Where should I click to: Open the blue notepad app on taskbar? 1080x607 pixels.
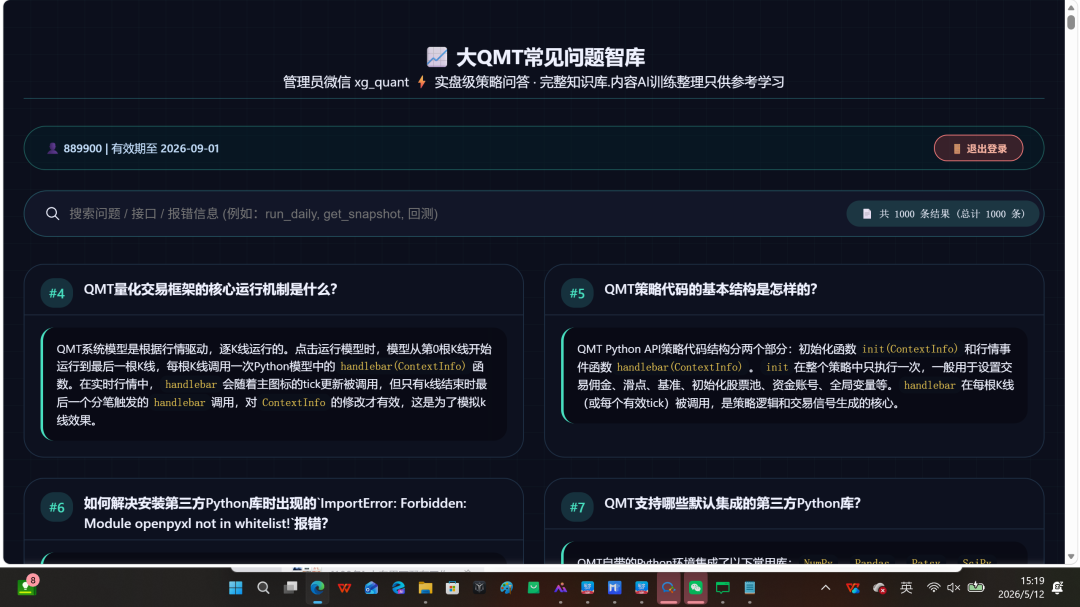(749, 588)
